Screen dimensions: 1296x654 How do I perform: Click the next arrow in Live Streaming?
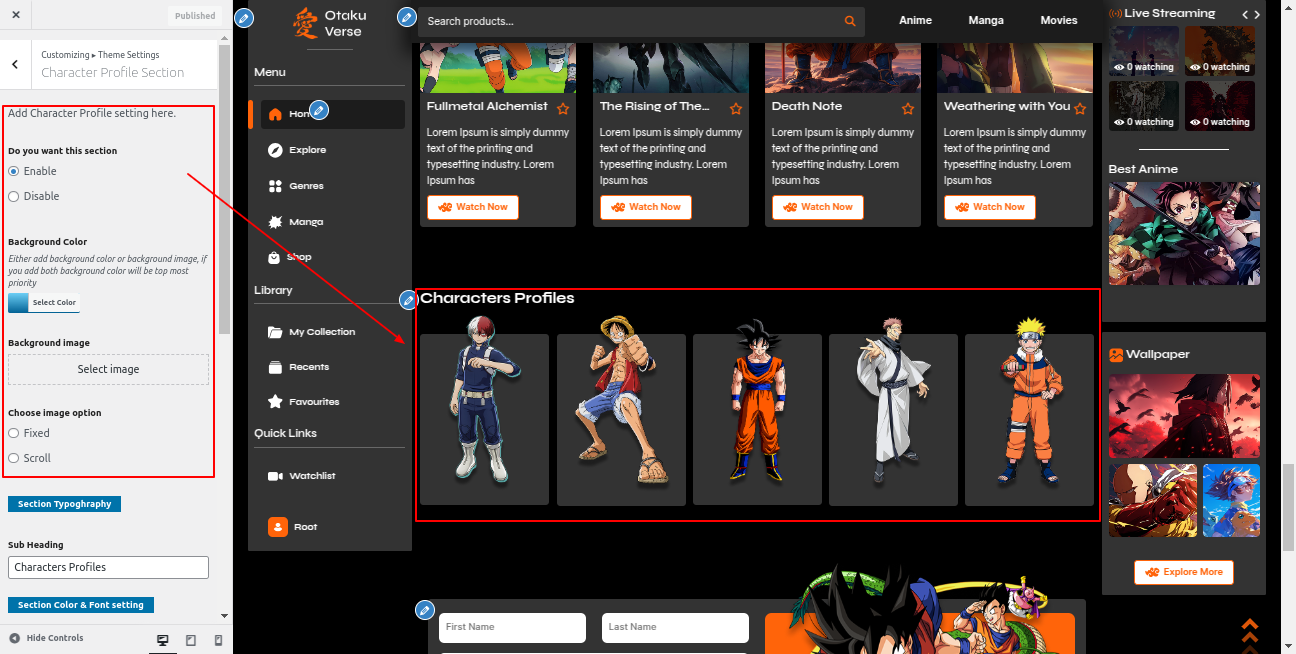[x=1257, y=14]
